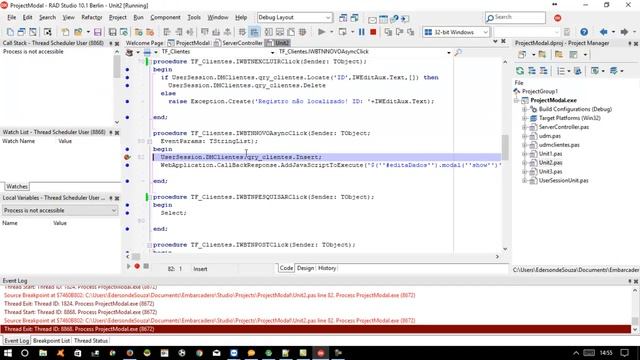640x360 pixels.
Task: Toggle breakpoint on the CallBackResponse line gutter
Action: pos(127,165)
